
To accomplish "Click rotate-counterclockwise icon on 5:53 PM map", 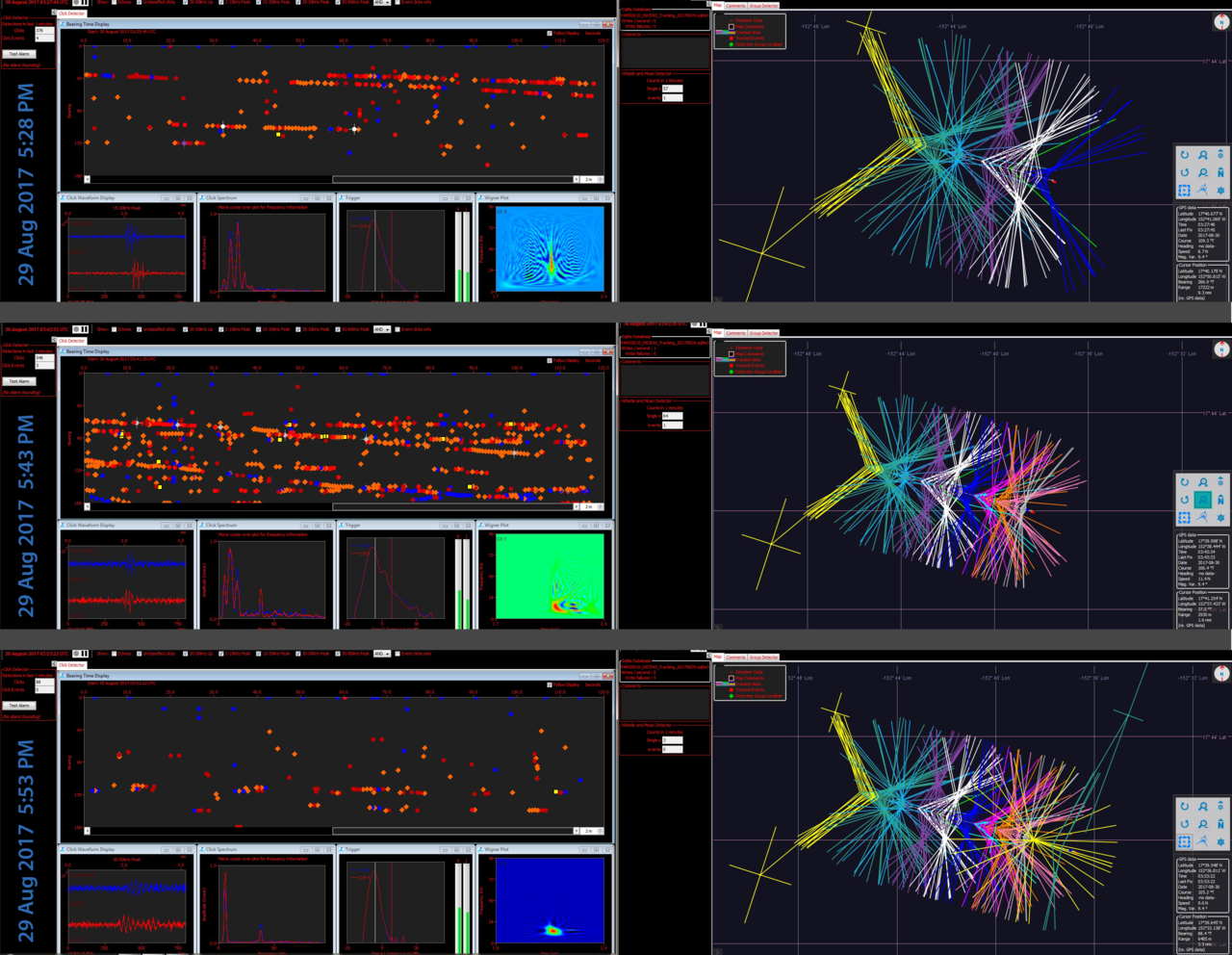I will [x=1185, y=824].
